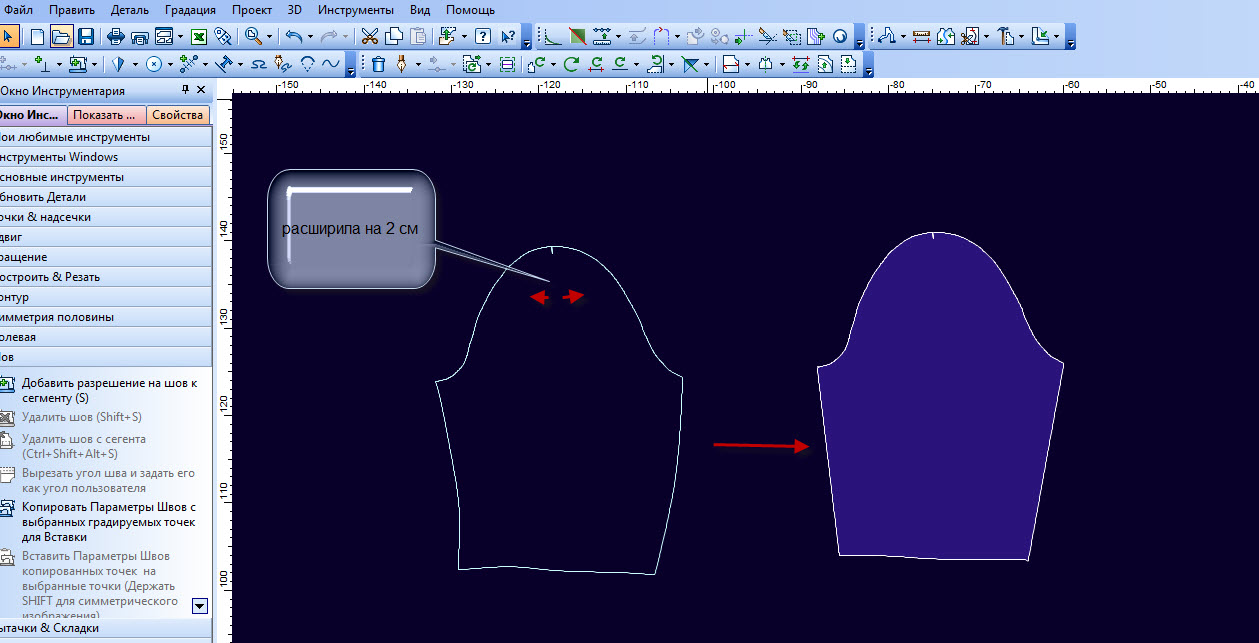Open the Инструменты menu
Screen dimensions: 1259x643
pos(355,10)
